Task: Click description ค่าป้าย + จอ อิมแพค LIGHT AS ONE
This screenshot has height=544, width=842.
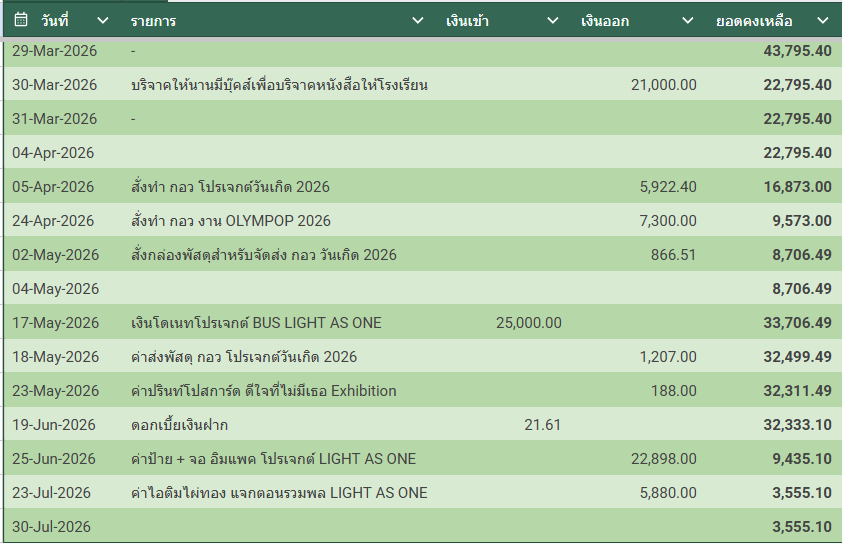Action: pyautogui.click(x=273, y=459)
